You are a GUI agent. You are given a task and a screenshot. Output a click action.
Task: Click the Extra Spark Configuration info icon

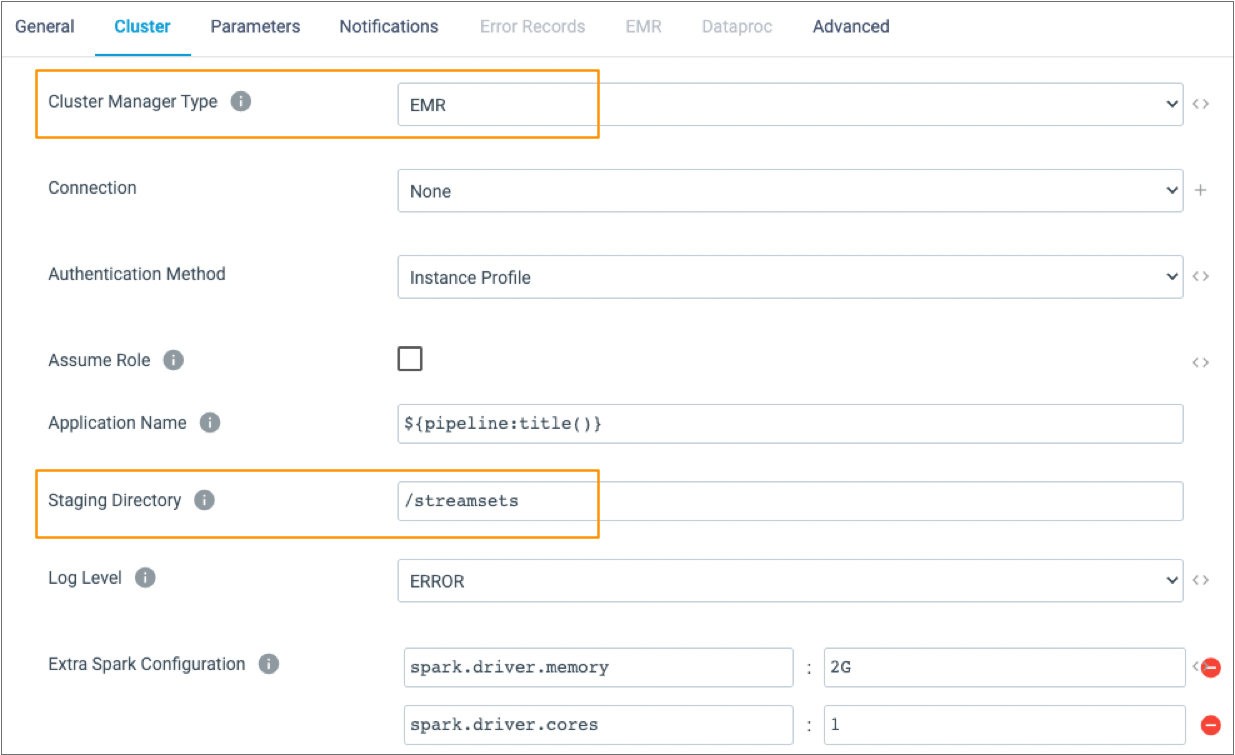pyautogui.click(x=267, y=663)
